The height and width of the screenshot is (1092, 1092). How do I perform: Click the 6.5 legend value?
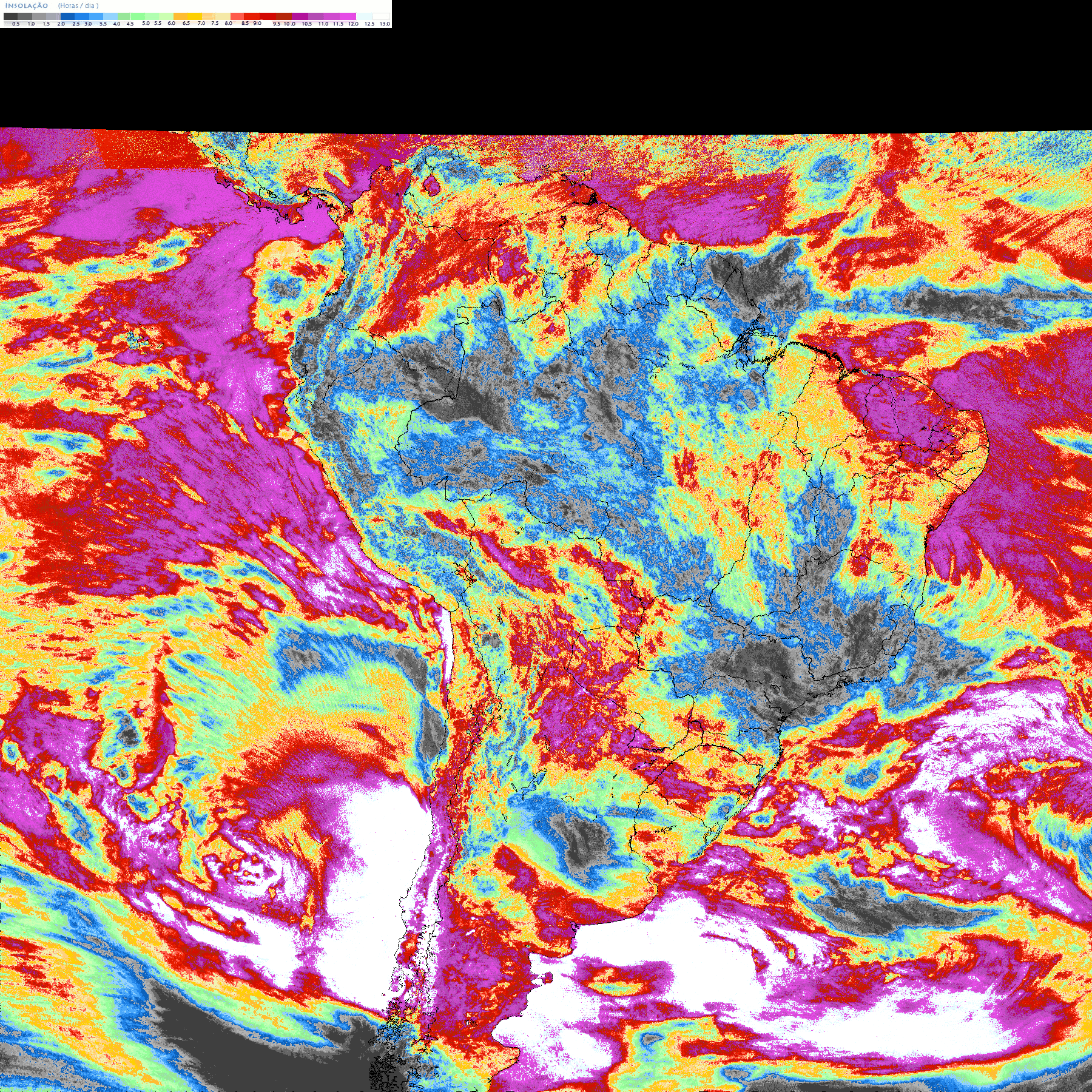[x=186, y=23]
